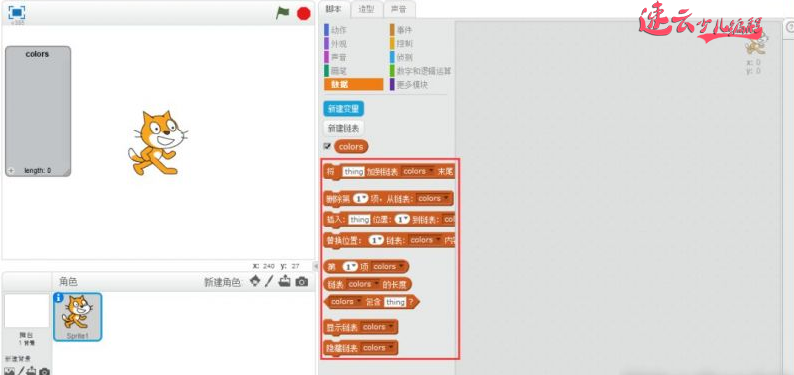
Task: Click the colors list monitor on stage
Action: tap(38, 111)
